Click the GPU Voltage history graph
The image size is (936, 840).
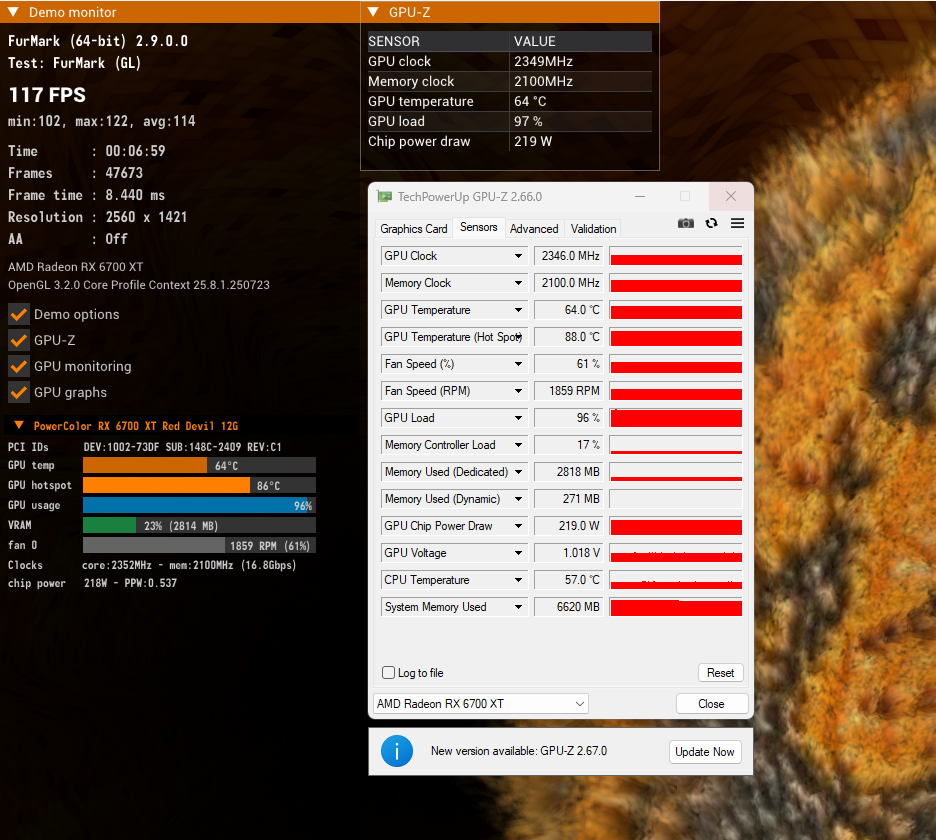point(676,553)
